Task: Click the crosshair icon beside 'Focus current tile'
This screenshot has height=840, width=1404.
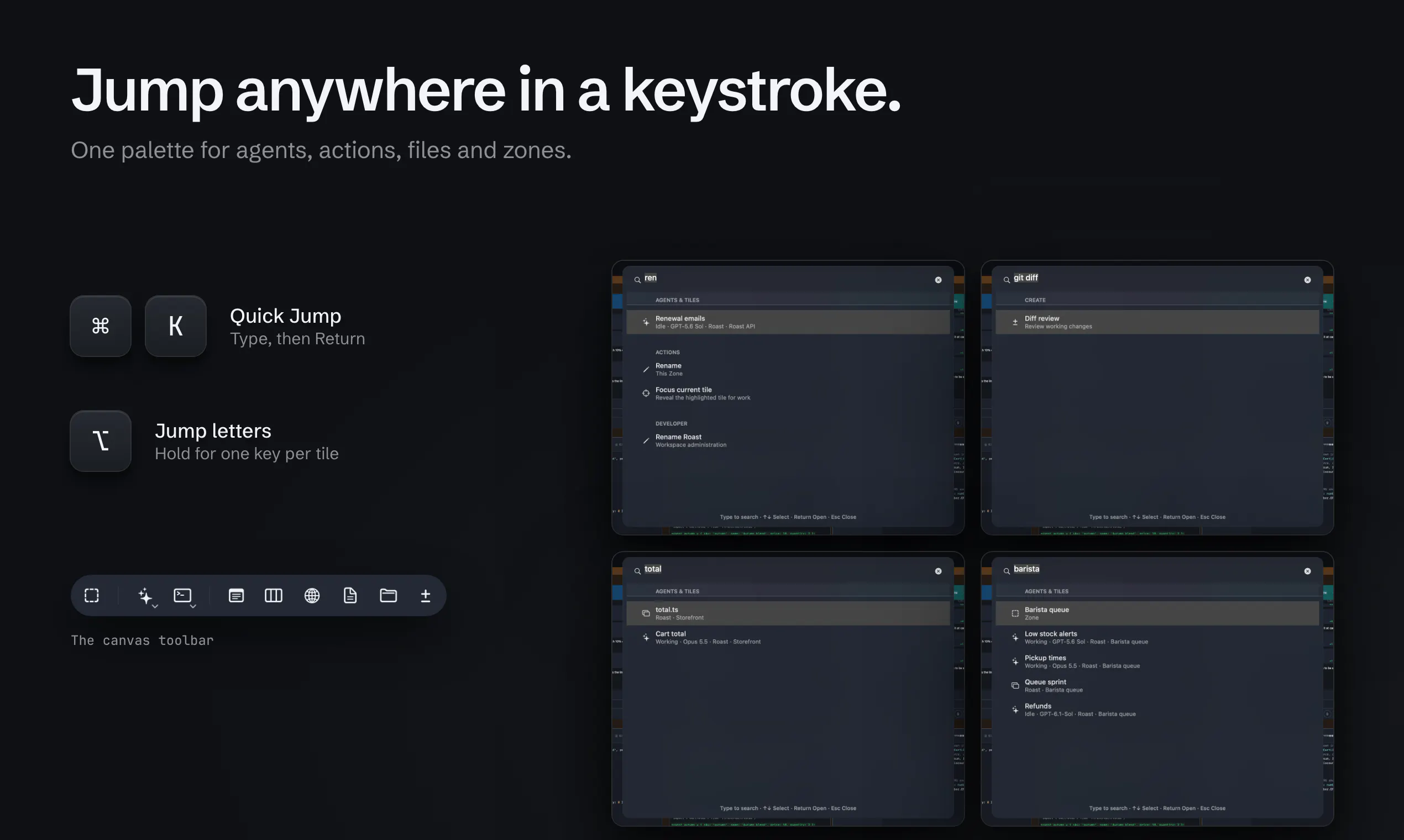Action: pos(646,393)
